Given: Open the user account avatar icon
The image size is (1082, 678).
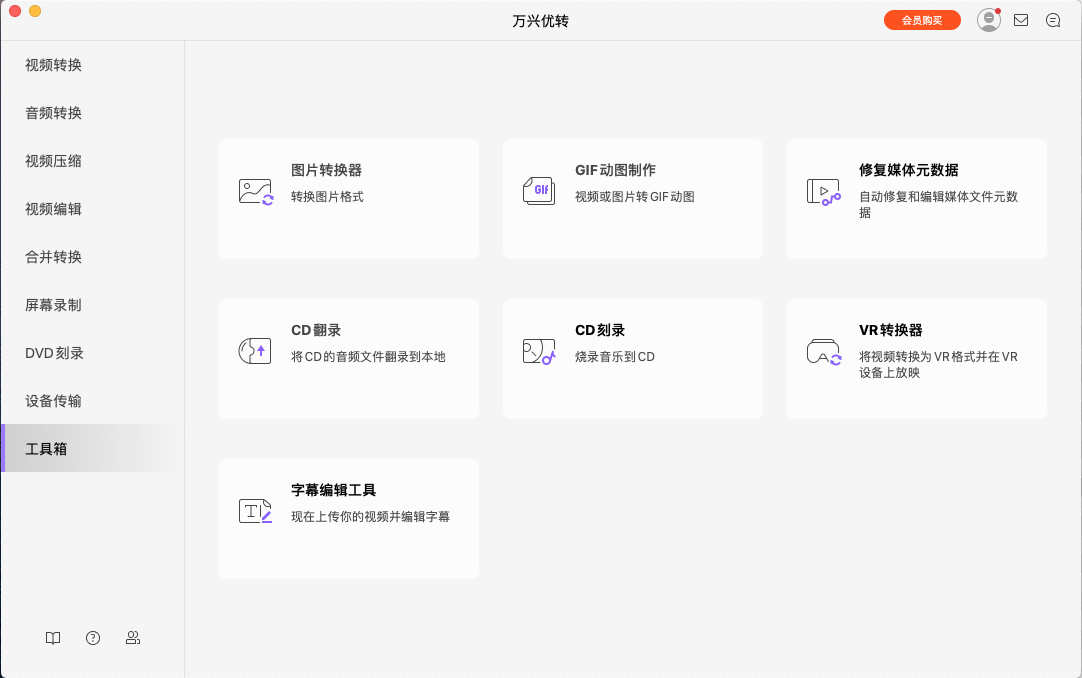Looking at the screenshot, I should pyautogui.click(x=988, y=19).
